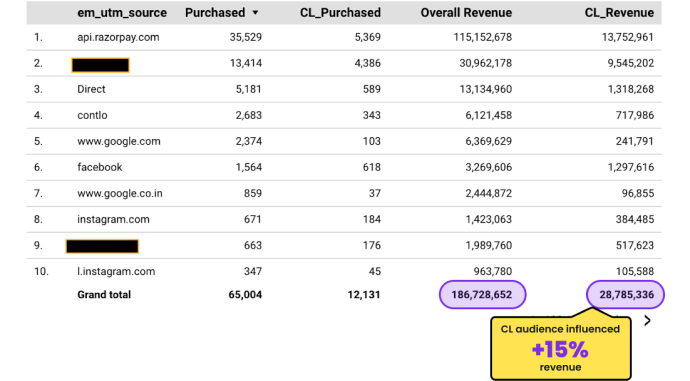Click Overall Revenue value 13,134,960
Image resolution: width=690 pixels, height=381 pixels.
[486, 89]
